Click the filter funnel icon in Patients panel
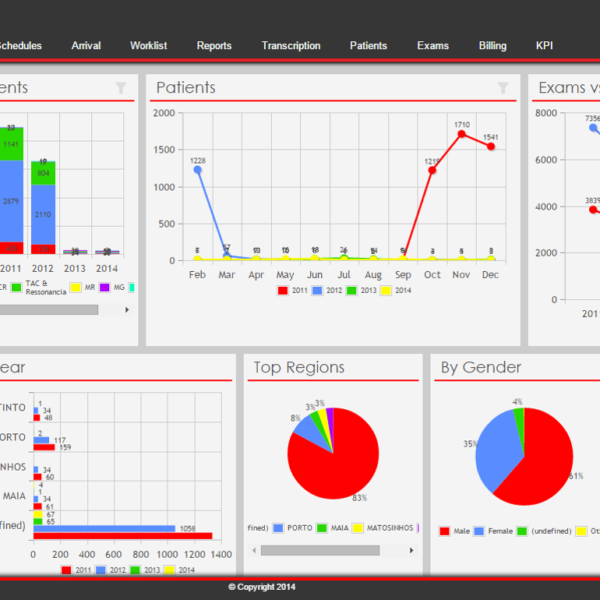This screenshot has height=600, width=600. click(503, 88)
